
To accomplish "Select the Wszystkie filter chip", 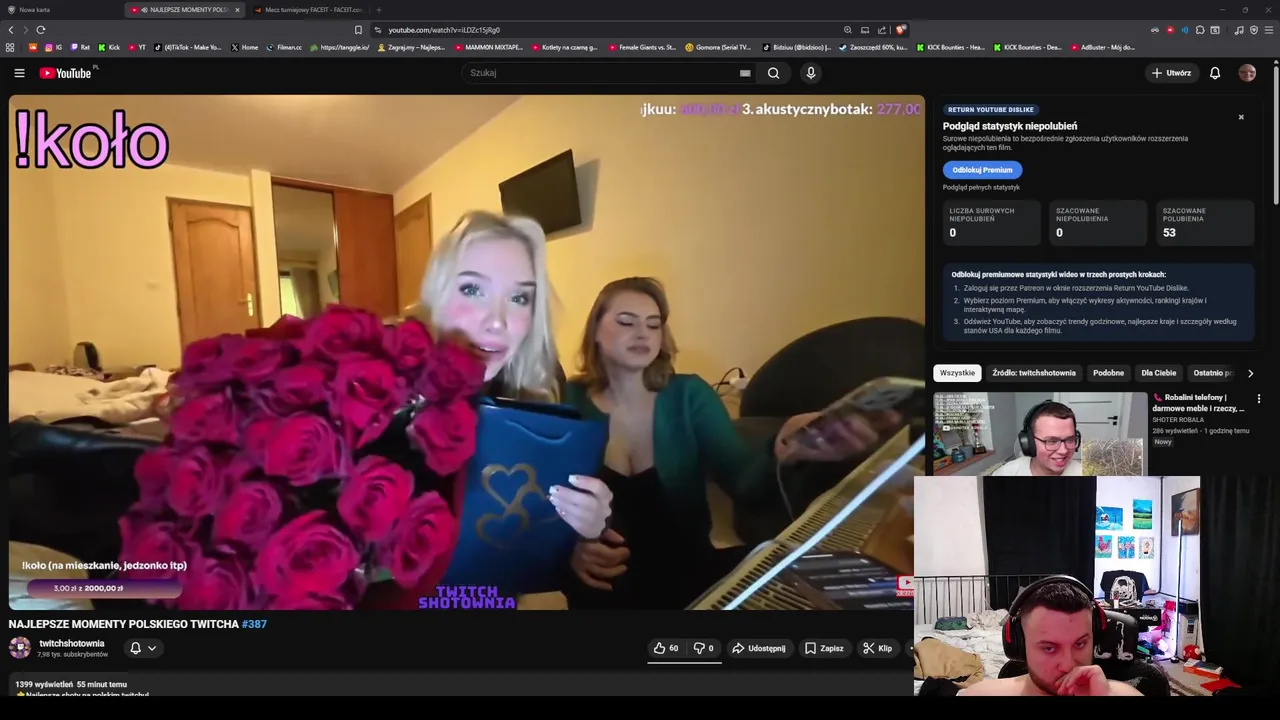I will click(957, 373).
